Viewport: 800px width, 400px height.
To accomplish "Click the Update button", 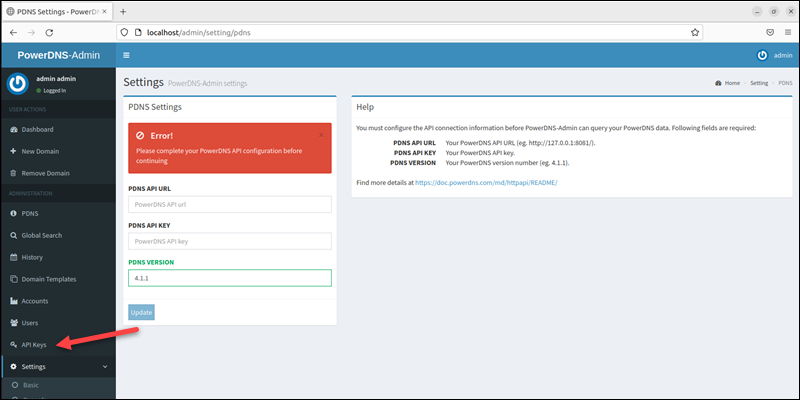I will [141, 312].
